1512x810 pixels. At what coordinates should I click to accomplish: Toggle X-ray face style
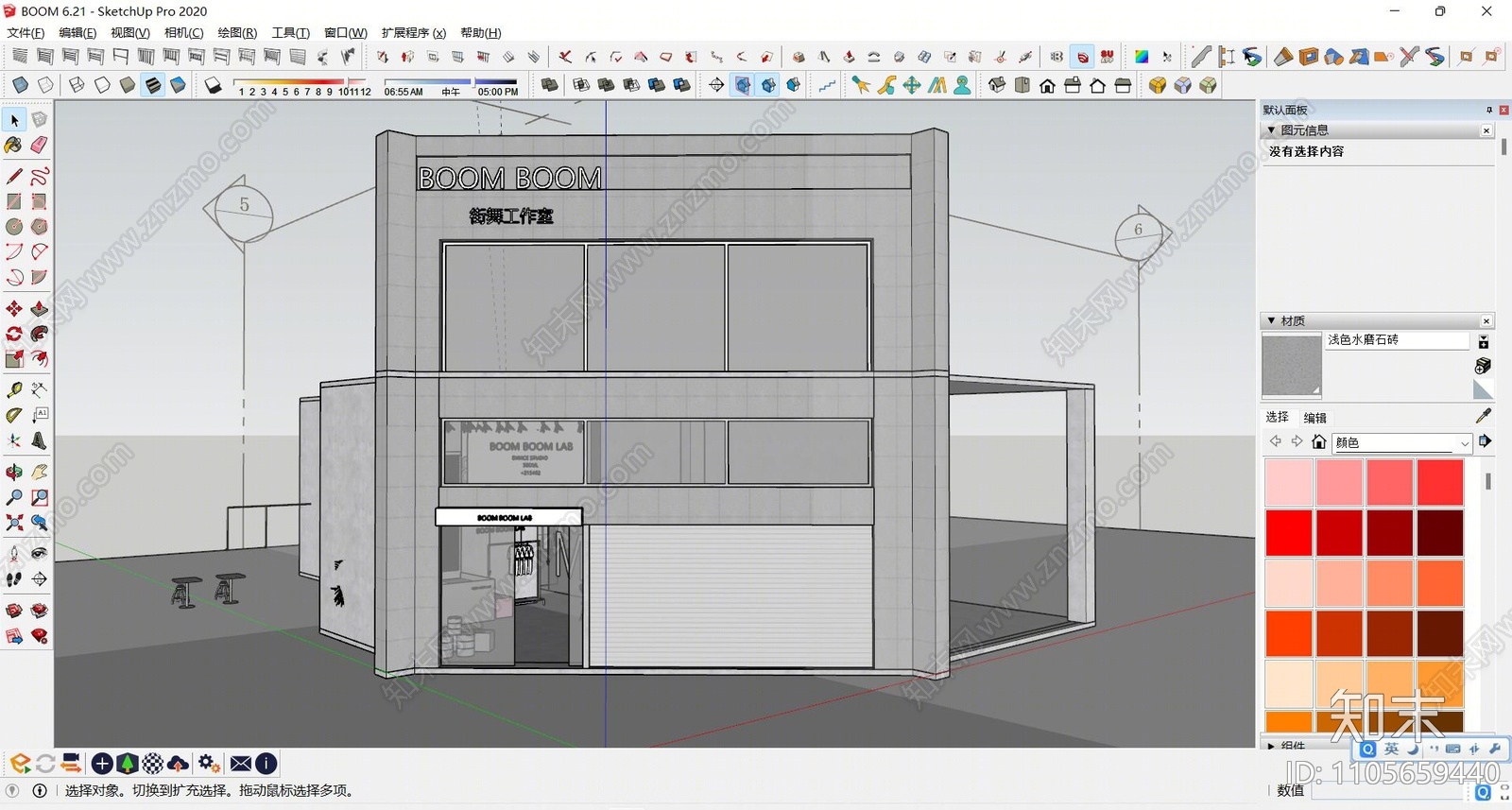20,85
